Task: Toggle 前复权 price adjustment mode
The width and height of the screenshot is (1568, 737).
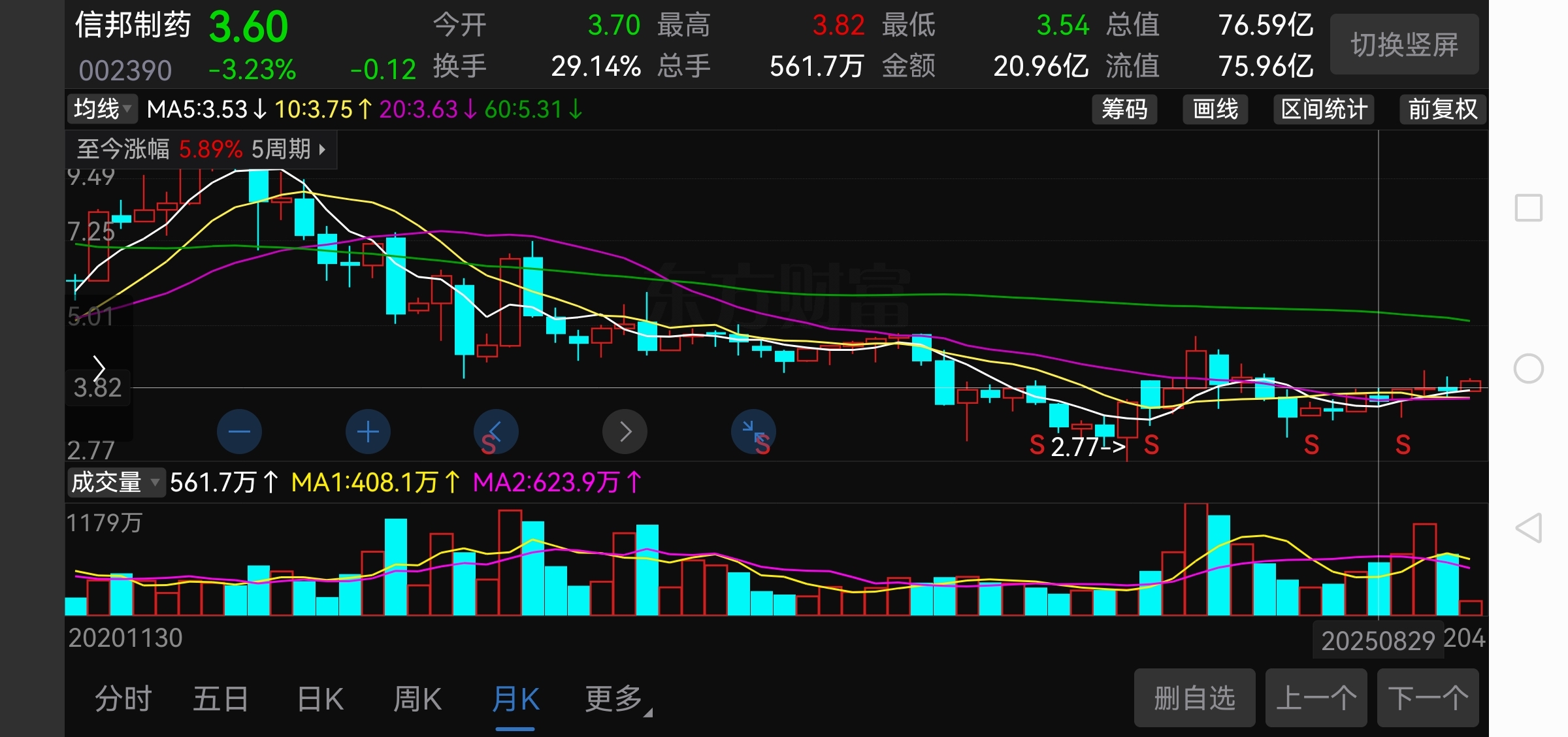Action: point(1443,109)
